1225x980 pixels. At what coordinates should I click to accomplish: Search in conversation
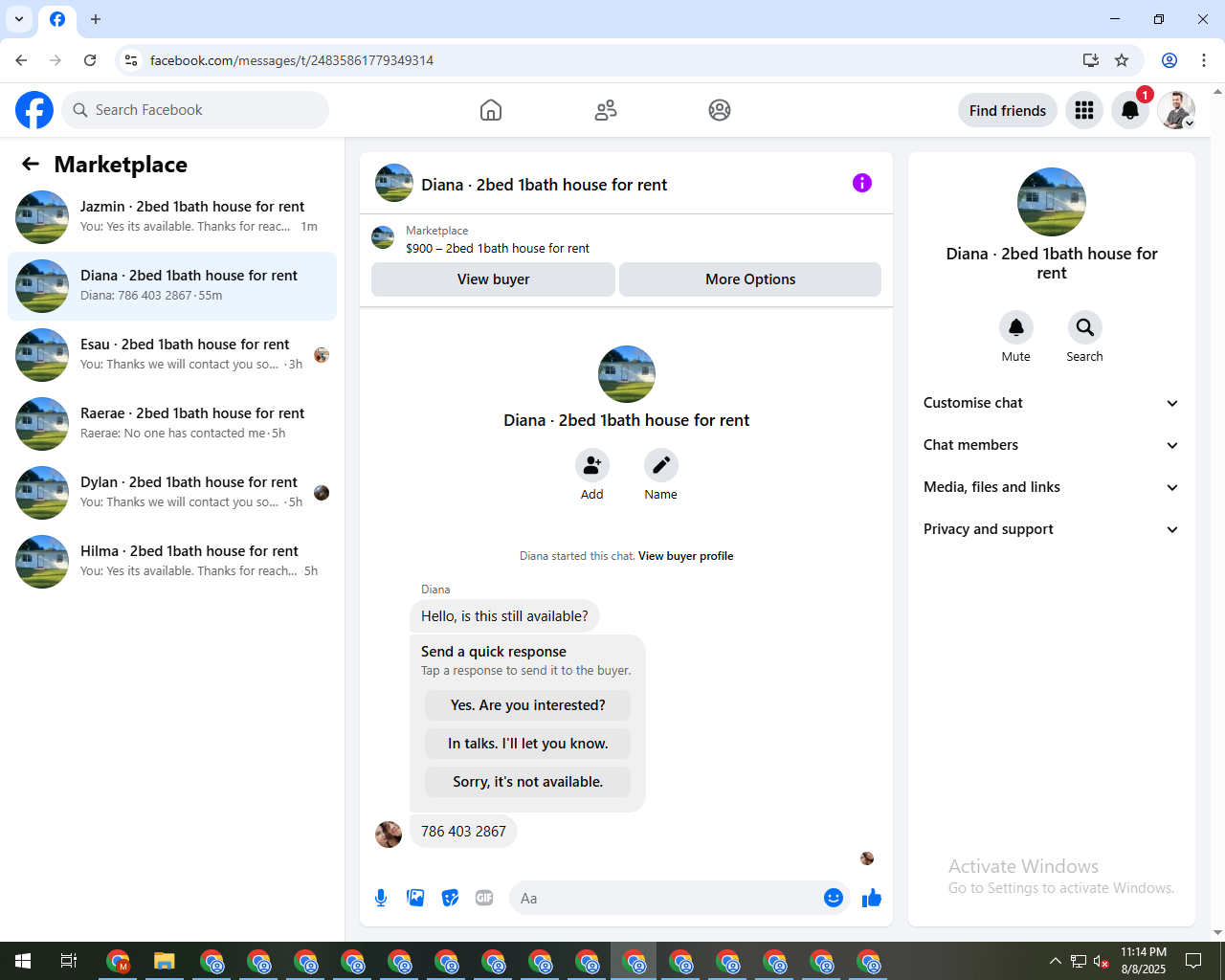tap(1085, 327)
